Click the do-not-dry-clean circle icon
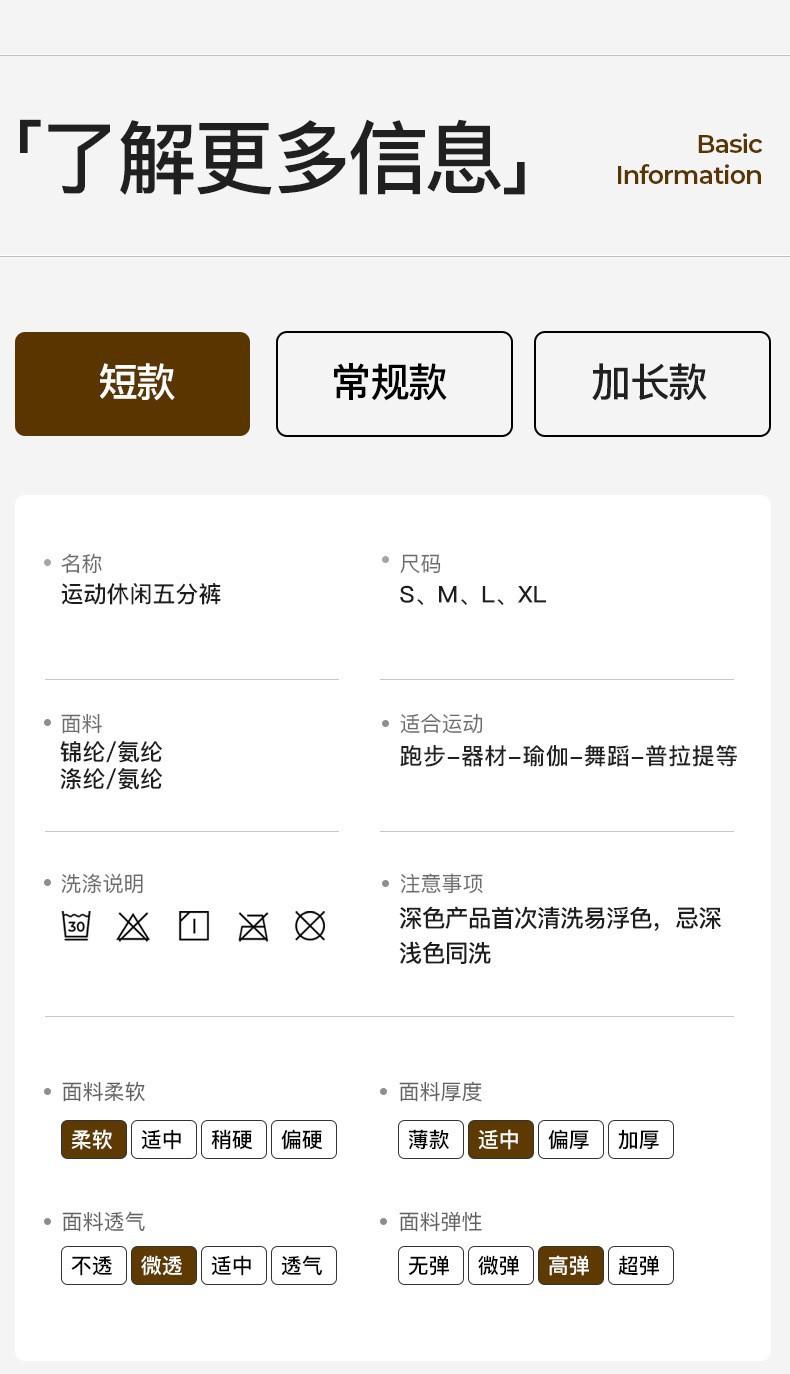This screenshot has width=790, height=1374. (310, 926)
